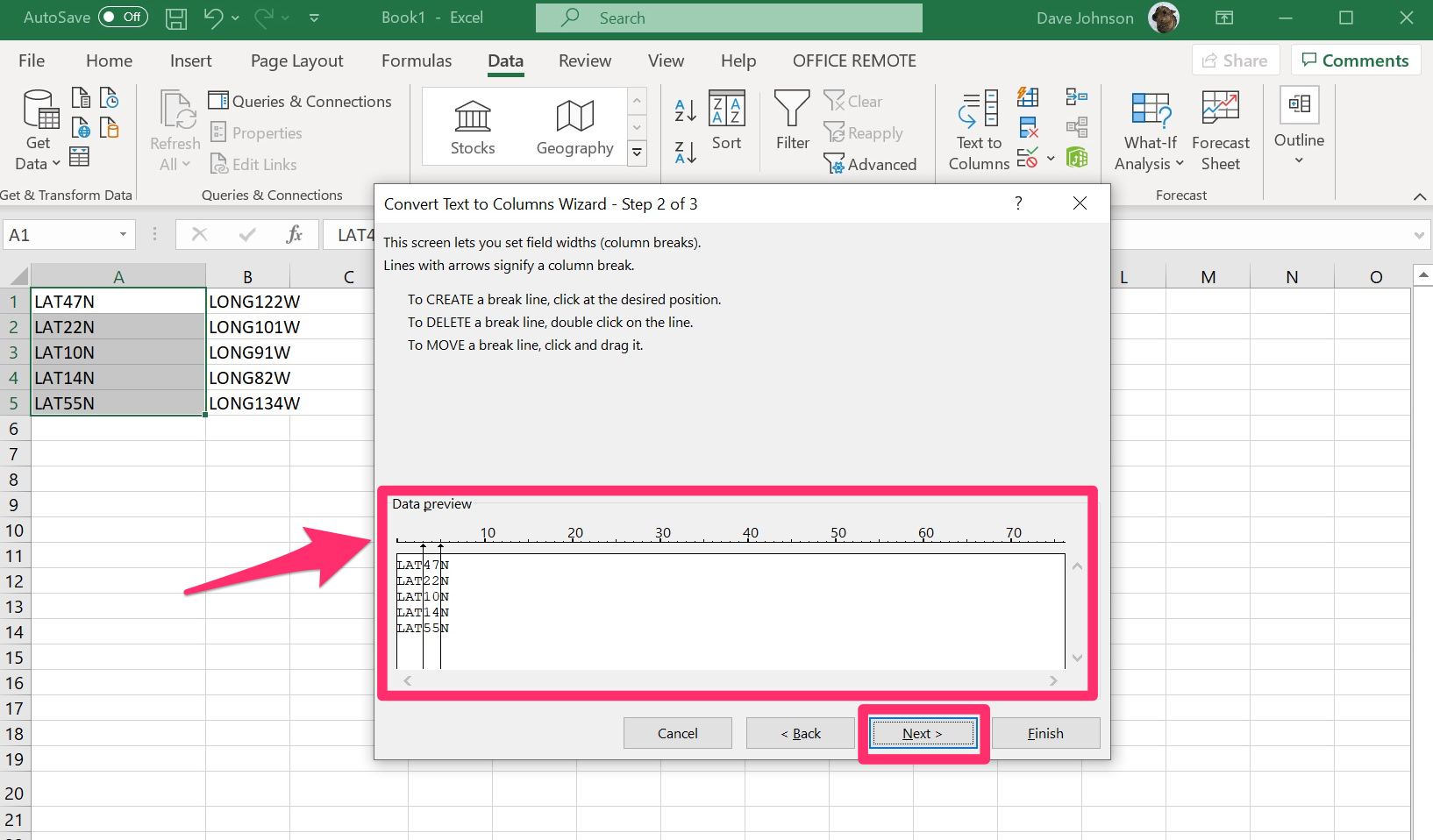Click in the Search box
Image resolution: width=1433 pixels, height=840 pixels.
pyautogui.click(x=729, y=18)
